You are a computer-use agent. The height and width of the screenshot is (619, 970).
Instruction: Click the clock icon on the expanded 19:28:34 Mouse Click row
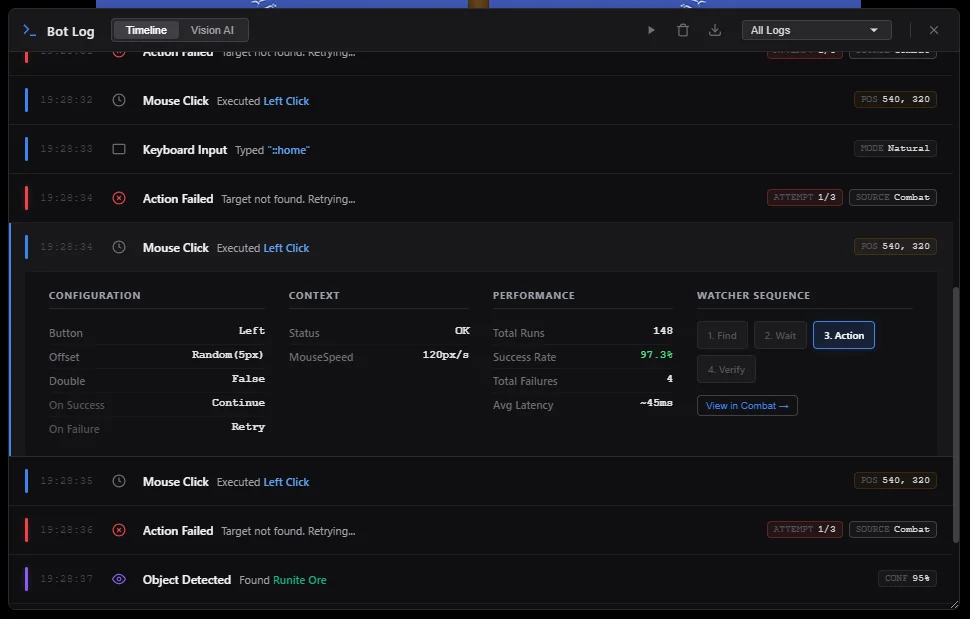119,247
